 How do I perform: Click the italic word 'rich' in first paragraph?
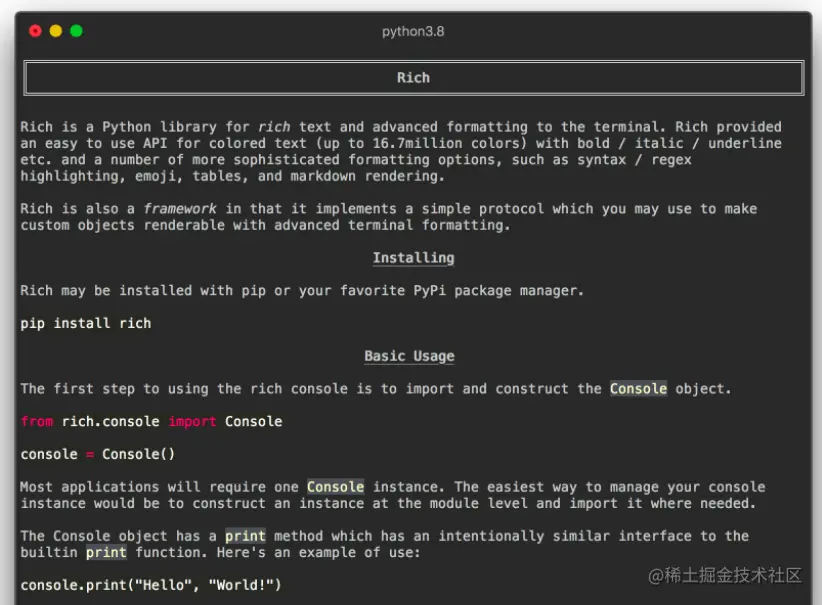[x=274, y=127]
